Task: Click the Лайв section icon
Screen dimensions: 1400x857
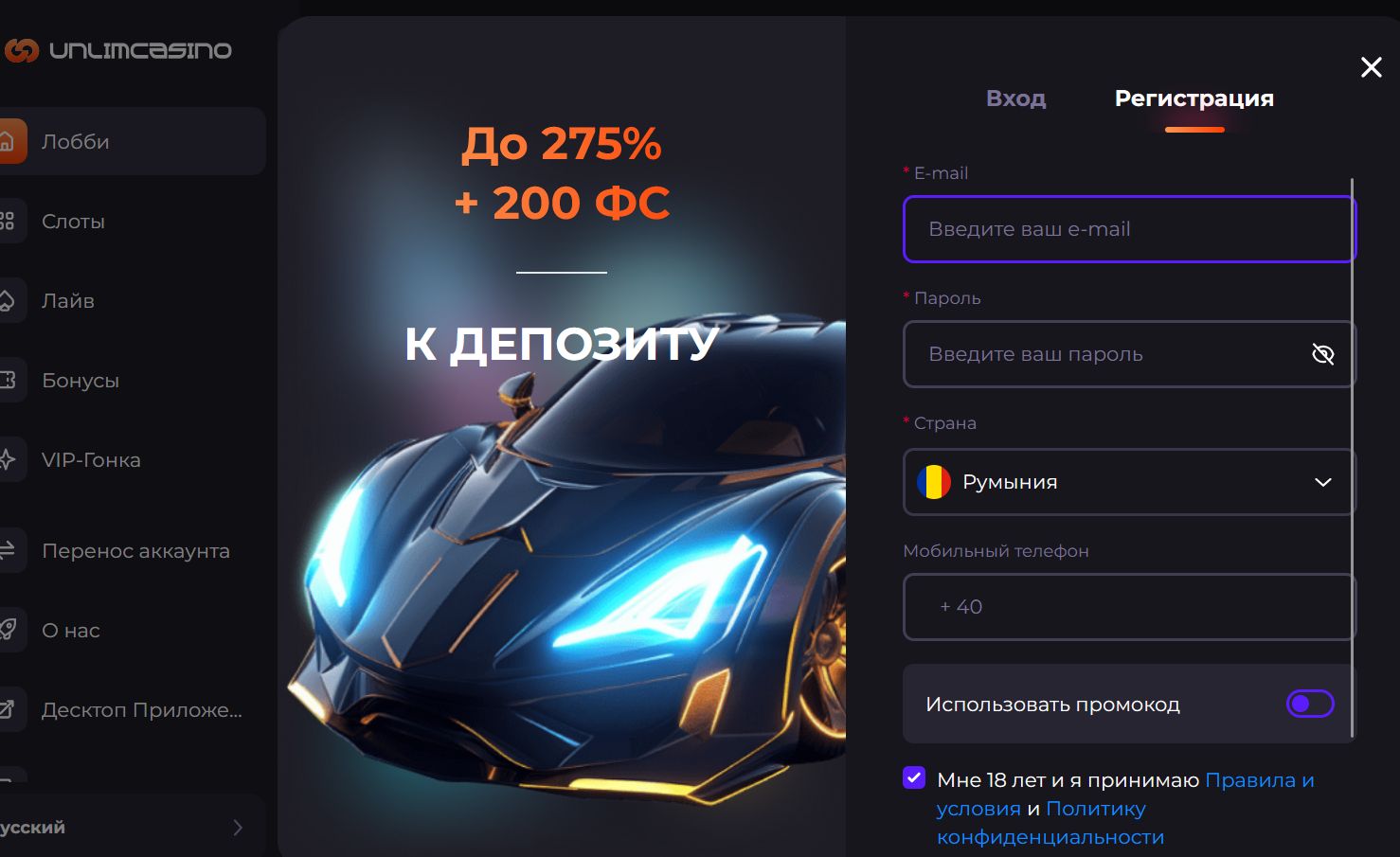Action: (9, 300)
